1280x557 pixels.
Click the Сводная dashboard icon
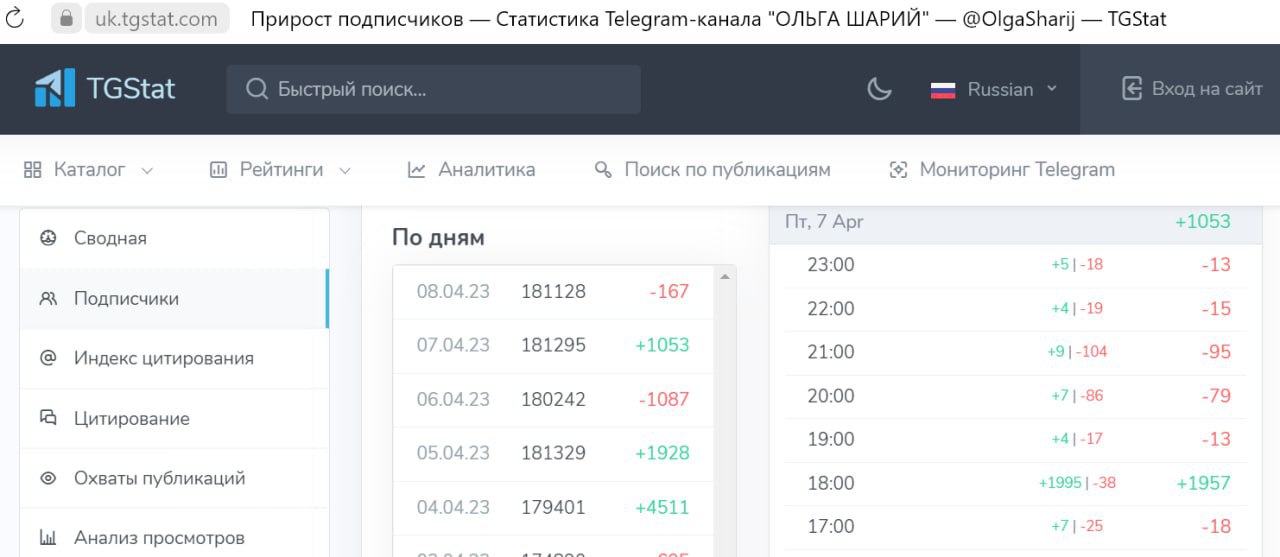pyautogui.click(x=48, y=238)
